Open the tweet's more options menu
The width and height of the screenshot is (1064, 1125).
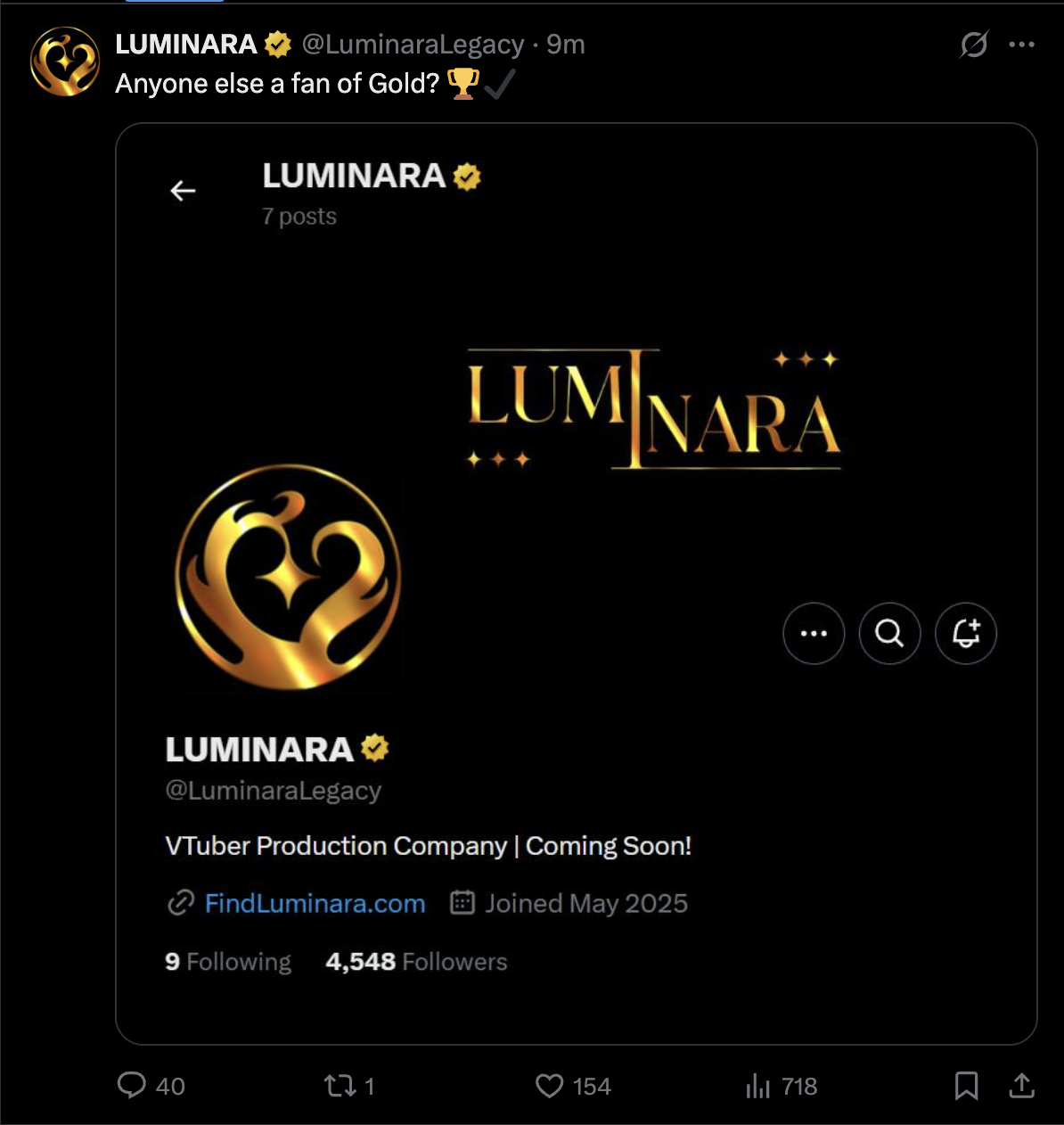[1021, 45]
